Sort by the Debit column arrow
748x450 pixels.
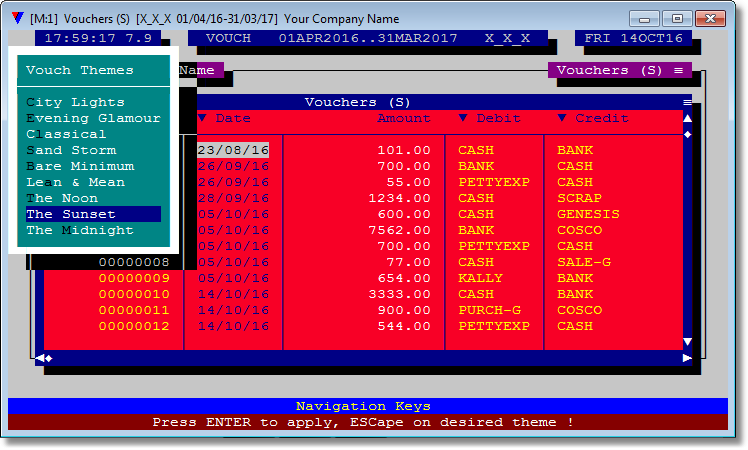463,118
